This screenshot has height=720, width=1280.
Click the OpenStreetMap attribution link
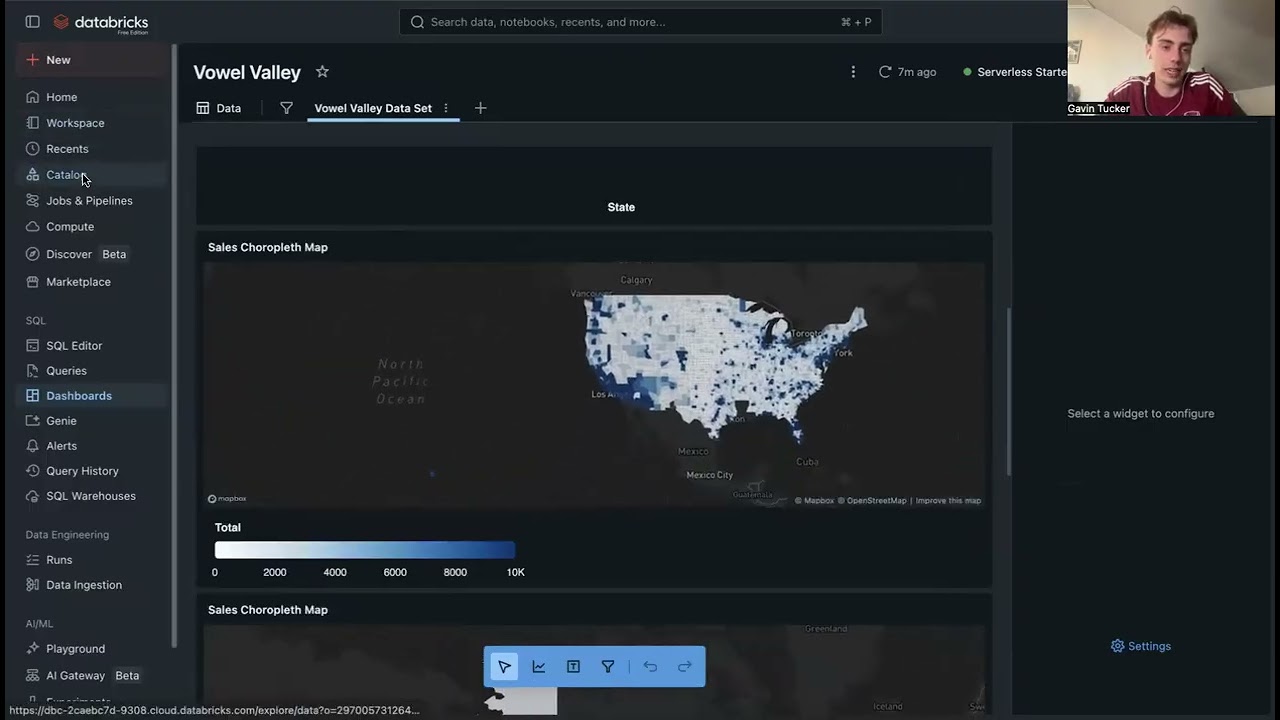[x=872, y=501]
